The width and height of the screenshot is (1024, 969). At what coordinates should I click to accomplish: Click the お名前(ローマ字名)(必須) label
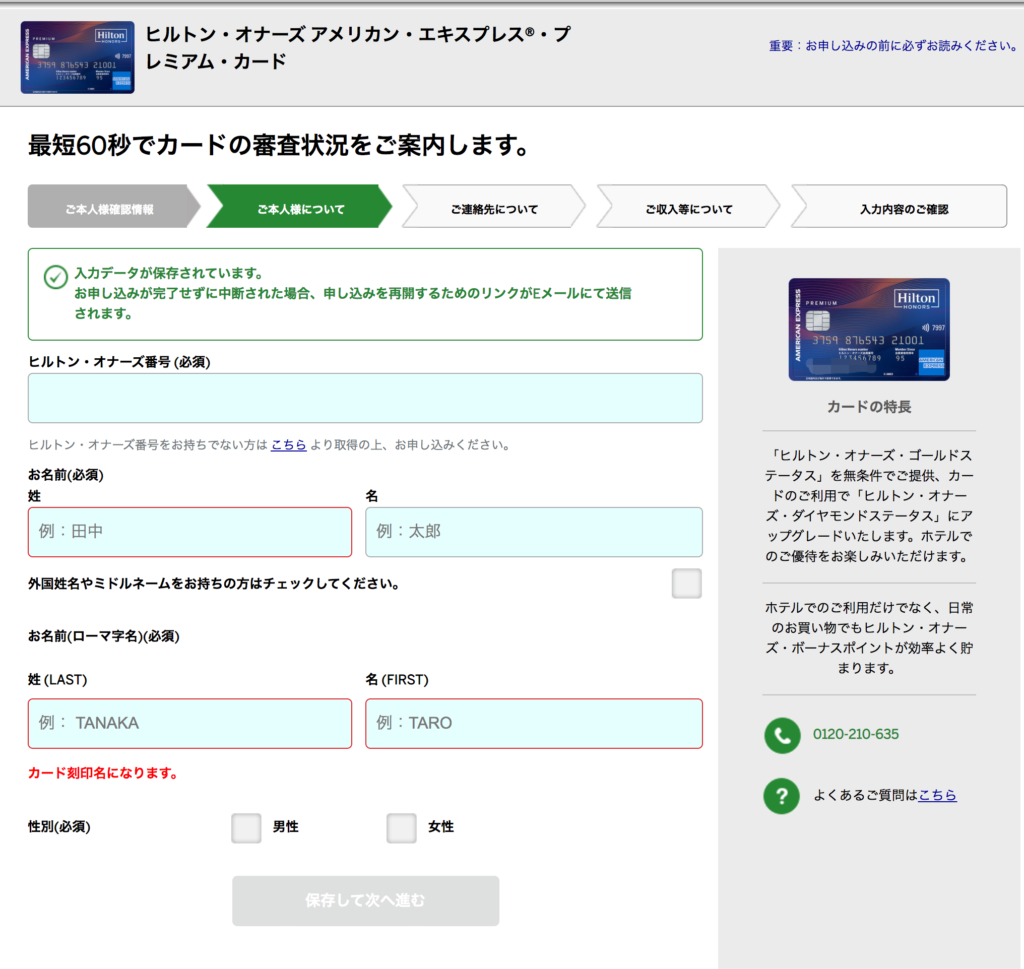pyautogui.click(x=103, y=636)
